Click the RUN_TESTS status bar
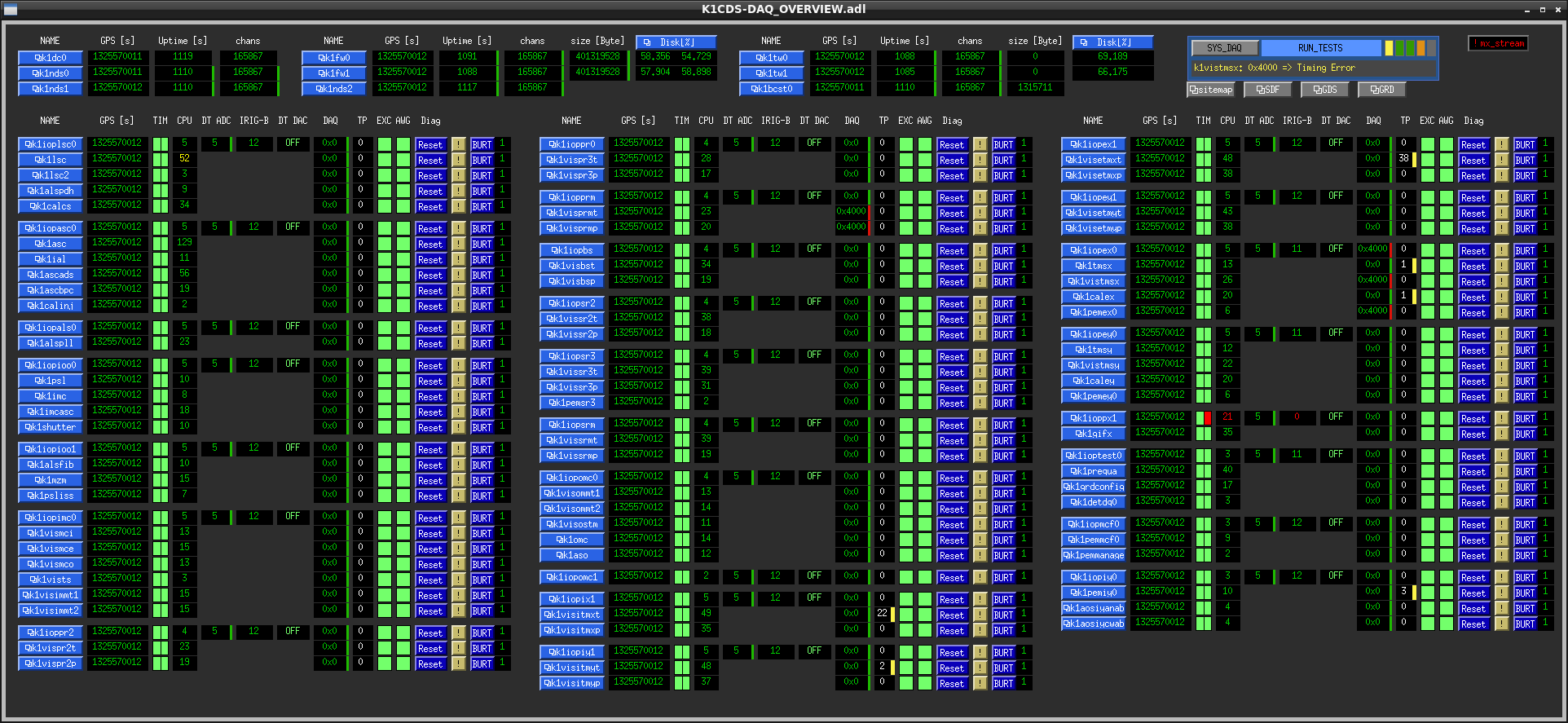The width and height of the screenshot is (1568, 723). 1320,48
